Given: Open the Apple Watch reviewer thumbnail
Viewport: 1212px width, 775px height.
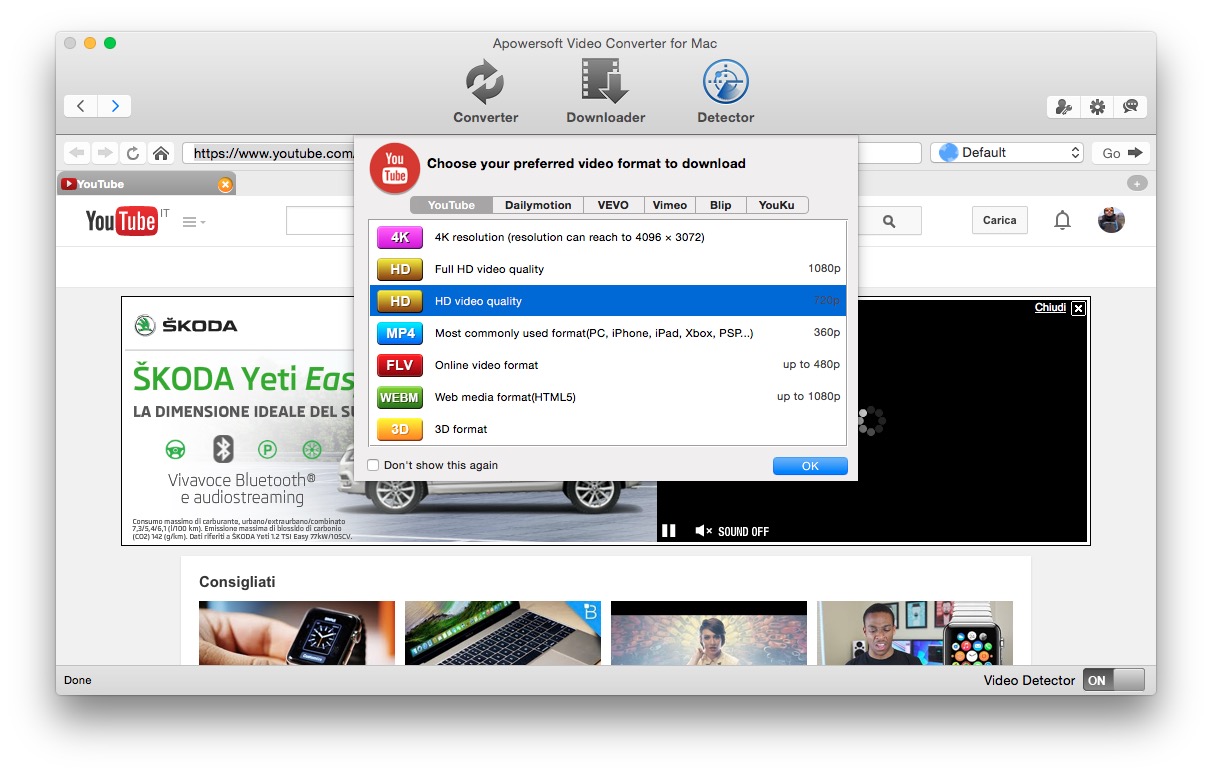Looking at the screenshot, I should click(915, 633).
